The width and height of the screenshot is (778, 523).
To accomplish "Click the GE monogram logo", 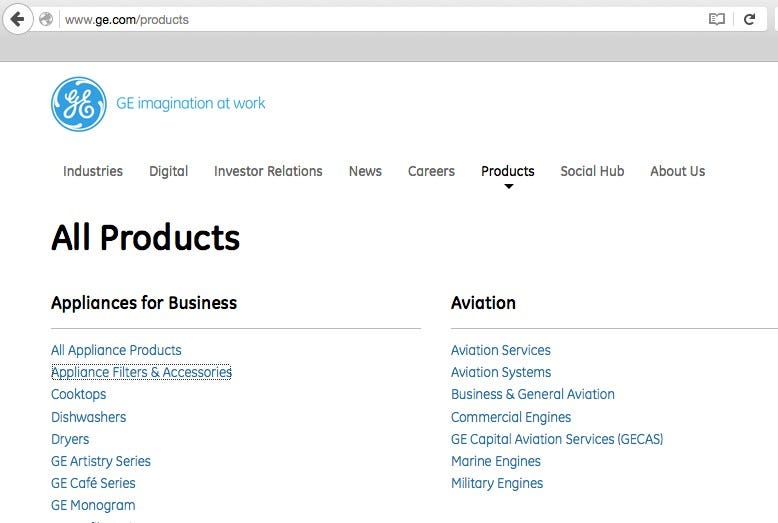I will click(79, 104).
